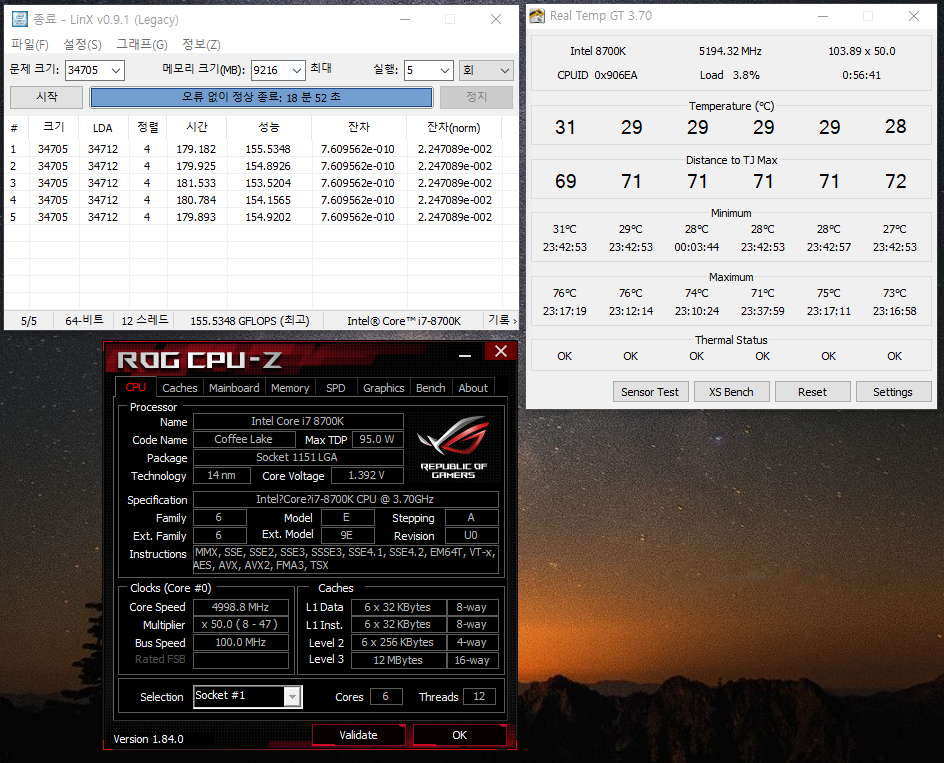This screenshot has width=944, height=763.
Task: Click the Multiplier field showing x 50.0
Action: (x=240, y=624)
